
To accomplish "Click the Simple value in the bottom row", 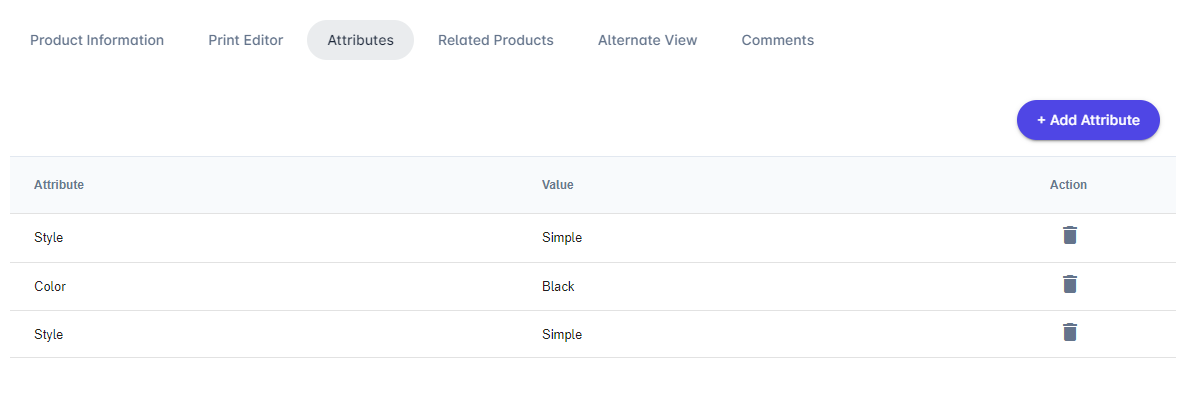I will tap(562, 334).
